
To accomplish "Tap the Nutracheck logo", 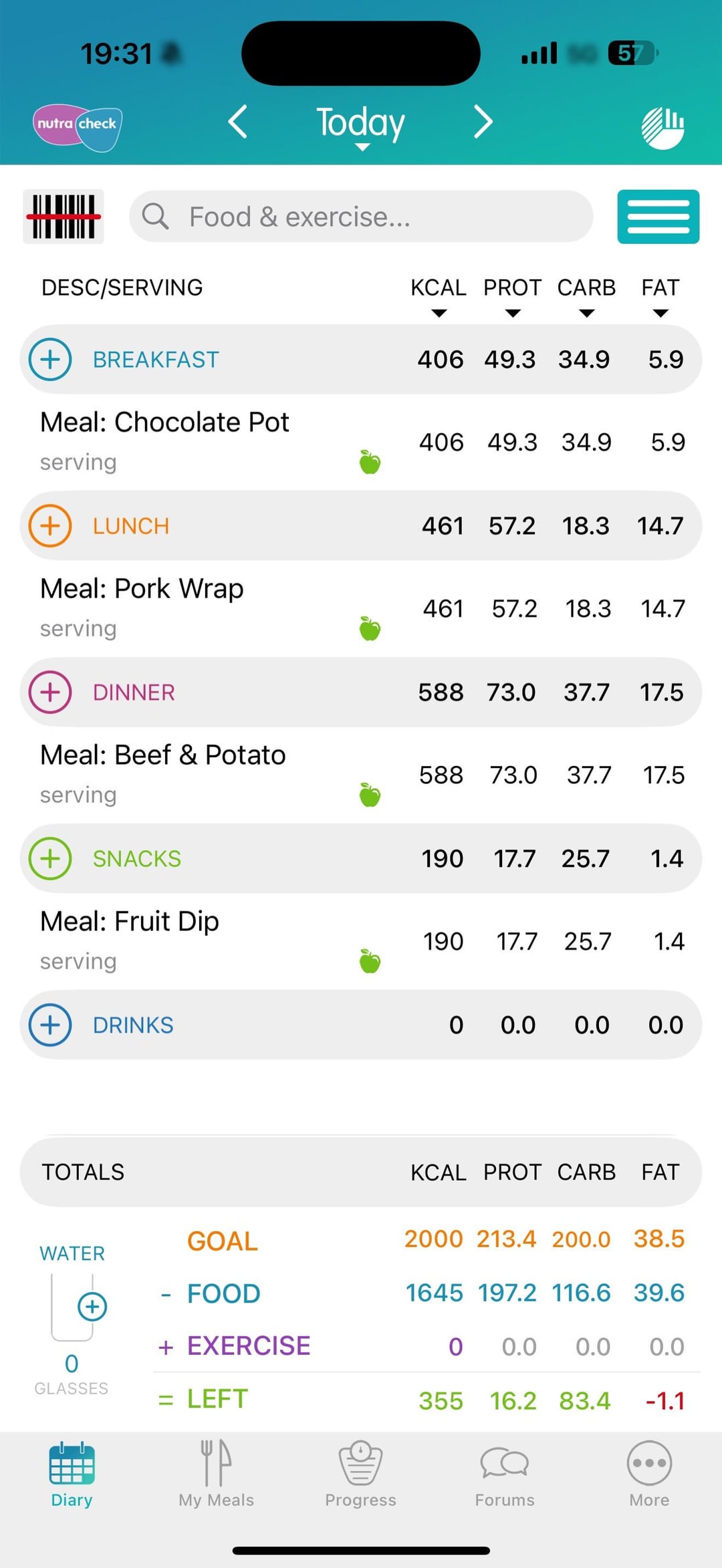I will (x=78, y=126).
